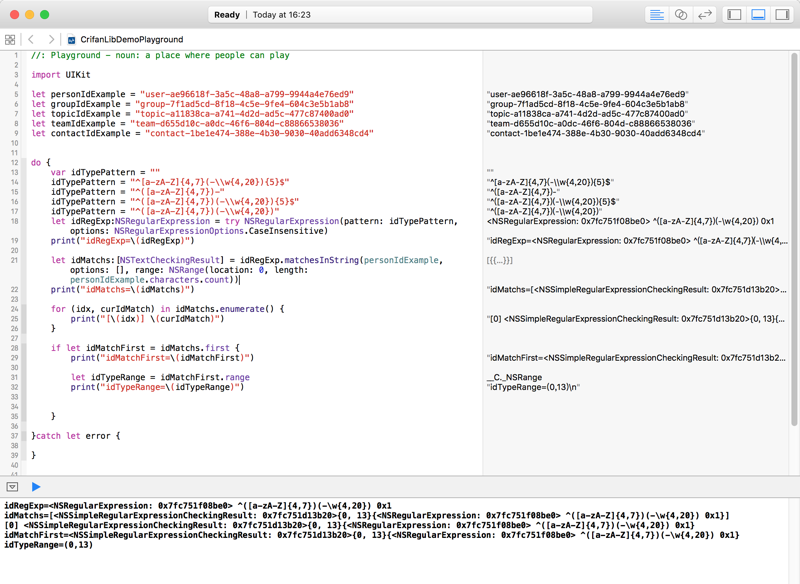Viewport: 800px width, 584px height.
Task: Click the idMatchFirst result in sidebar
Action: [636, 358]
